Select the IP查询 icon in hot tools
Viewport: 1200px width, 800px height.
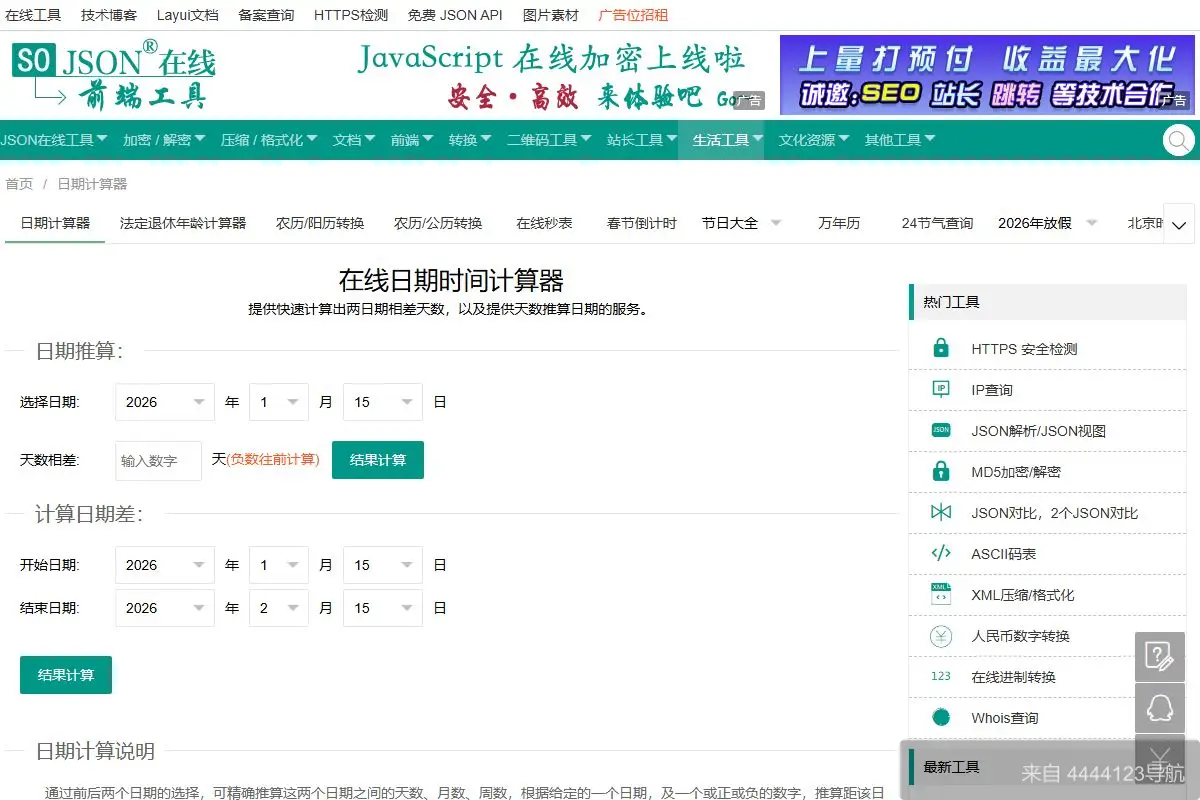(940, 389)
